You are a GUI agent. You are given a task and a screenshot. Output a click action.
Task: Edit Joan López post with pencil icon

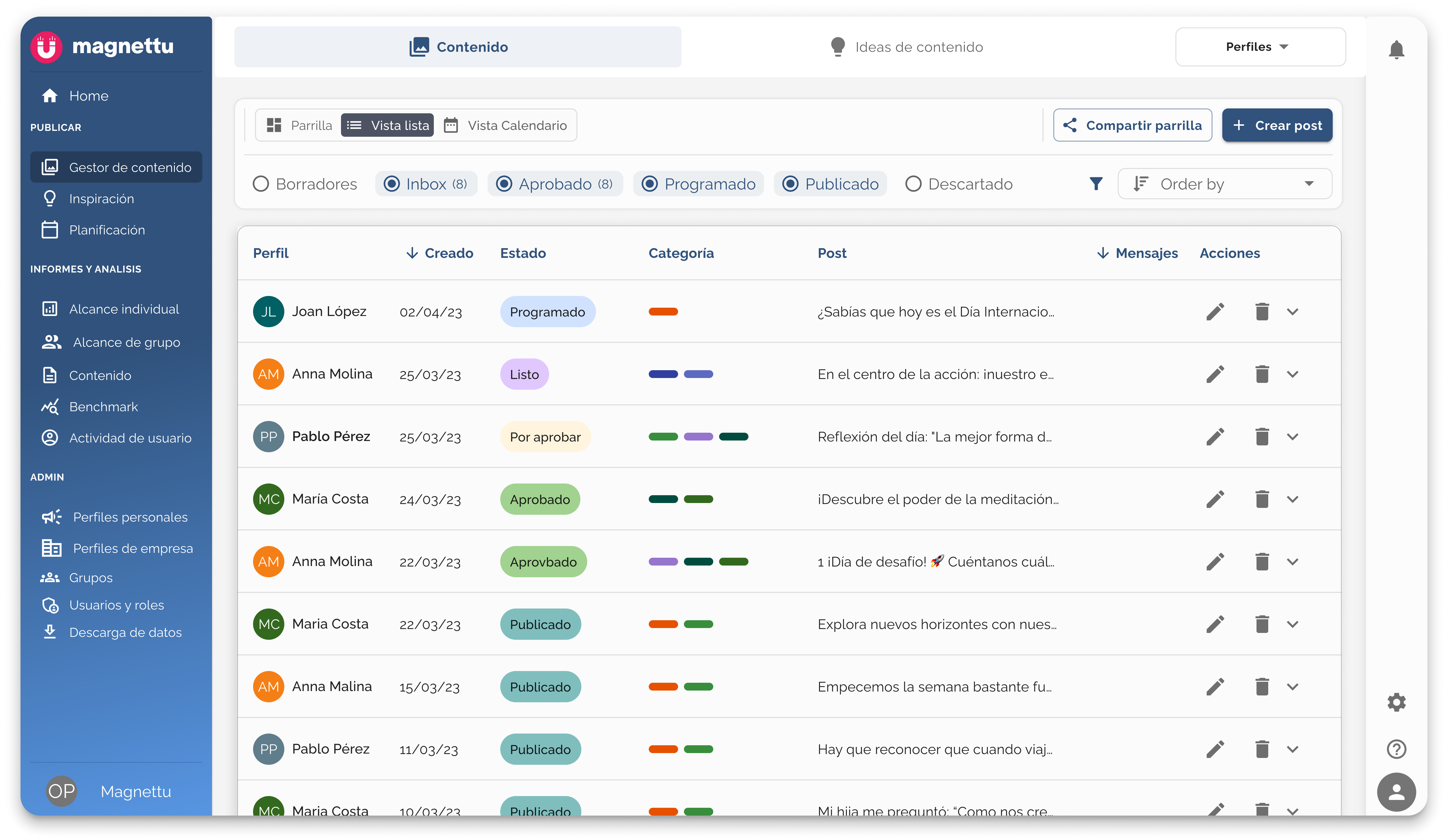click(x=1215, y=311)
